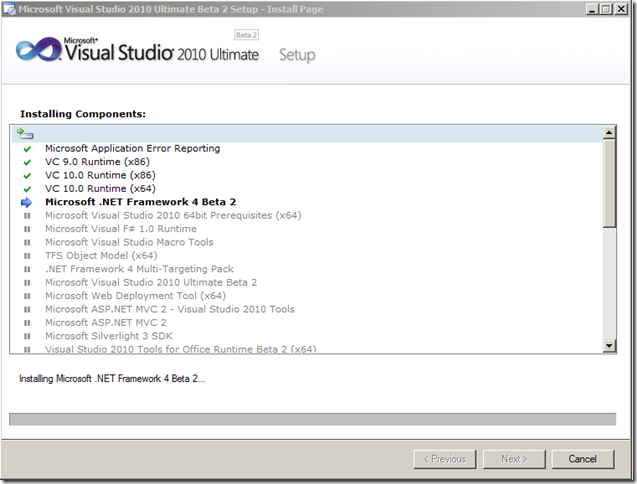Click green checkmark beside VC 10.0 Runtime (x86)
The height and width of the screenshot is (484, 637).
tap(27, 176)
